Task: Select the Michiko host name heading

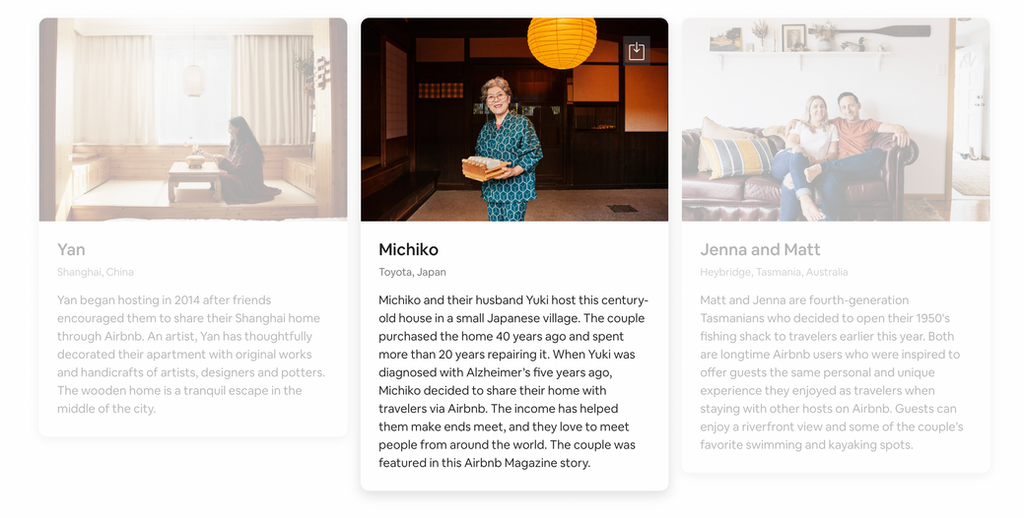Action: (408, 250)
